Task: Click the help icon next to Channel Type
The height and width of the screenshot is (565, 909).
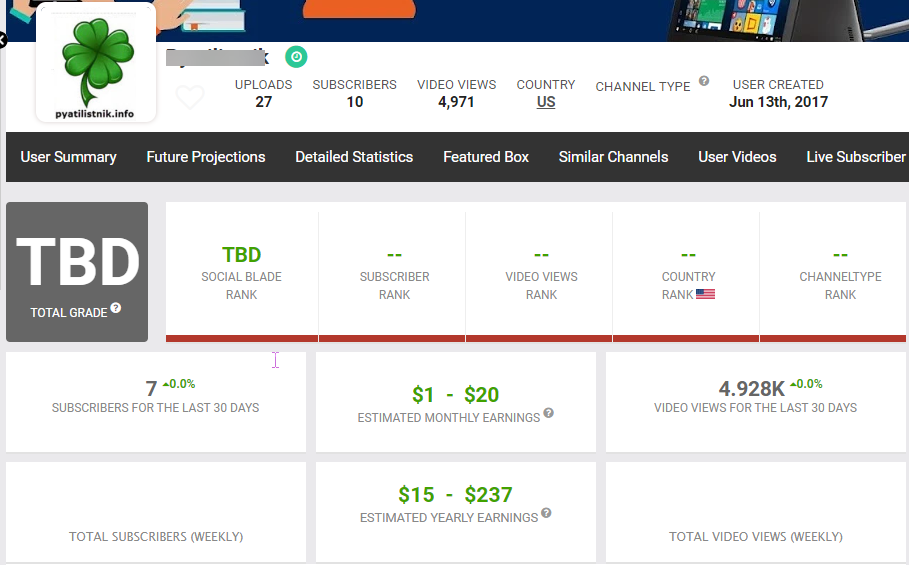Action: [704, 81]
